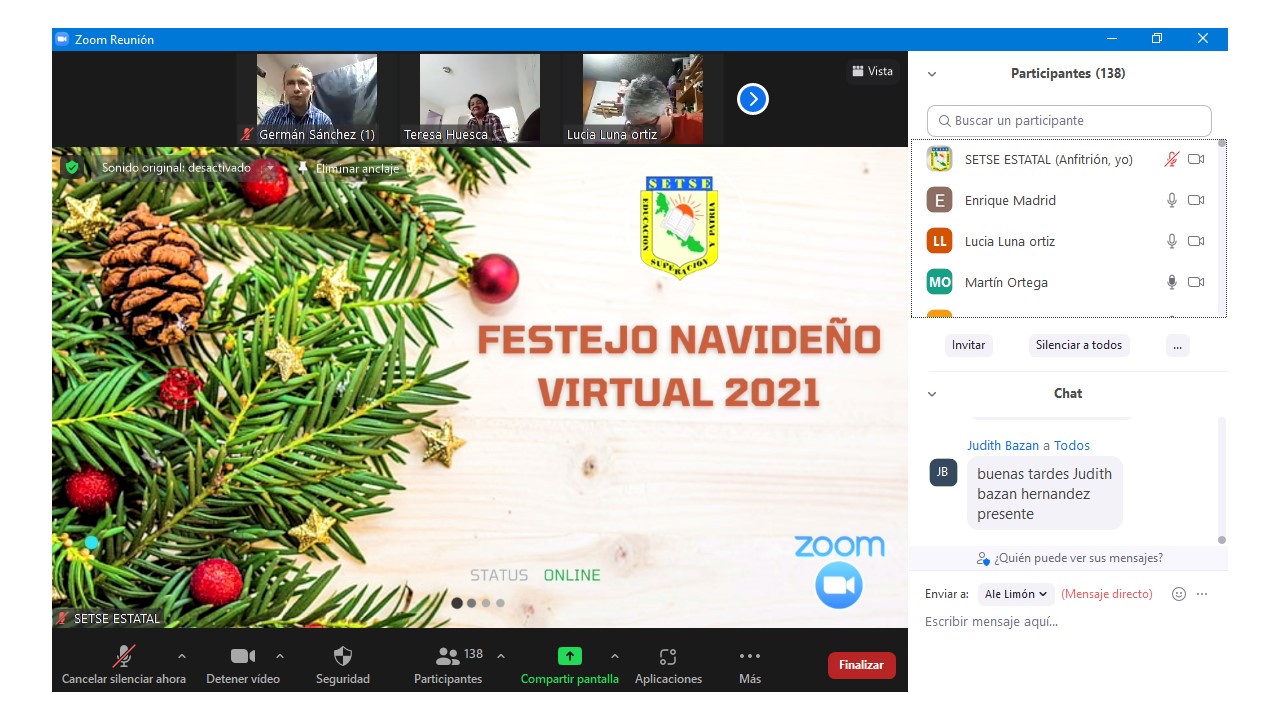Unmute microphone with Cancelar silenciar ahora
This screenshot has height=720, width=1280.
point(124,657)
